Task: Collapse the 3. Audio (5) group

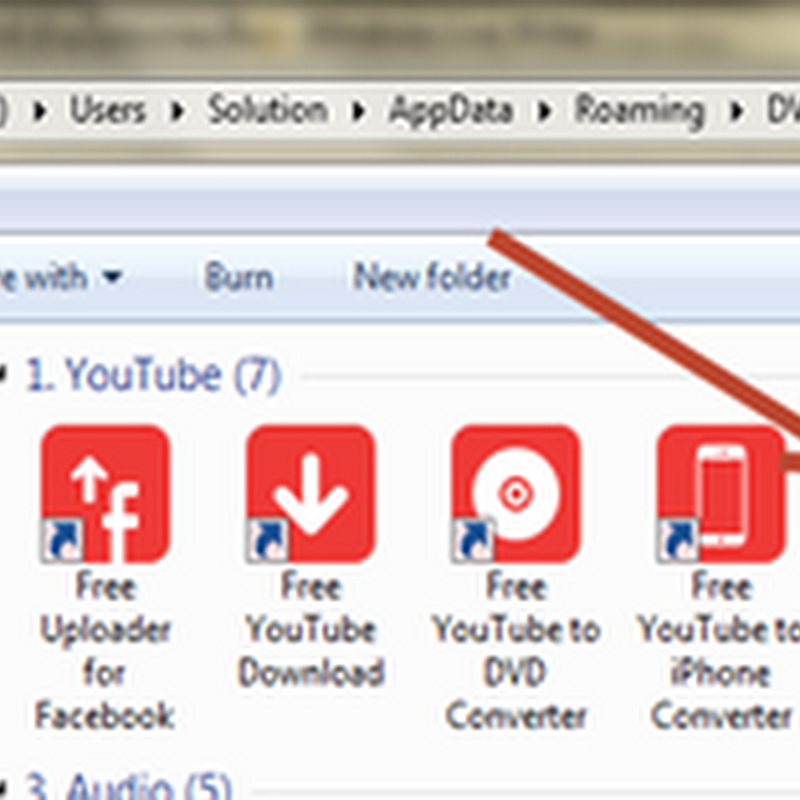Action: click(3, 788)
